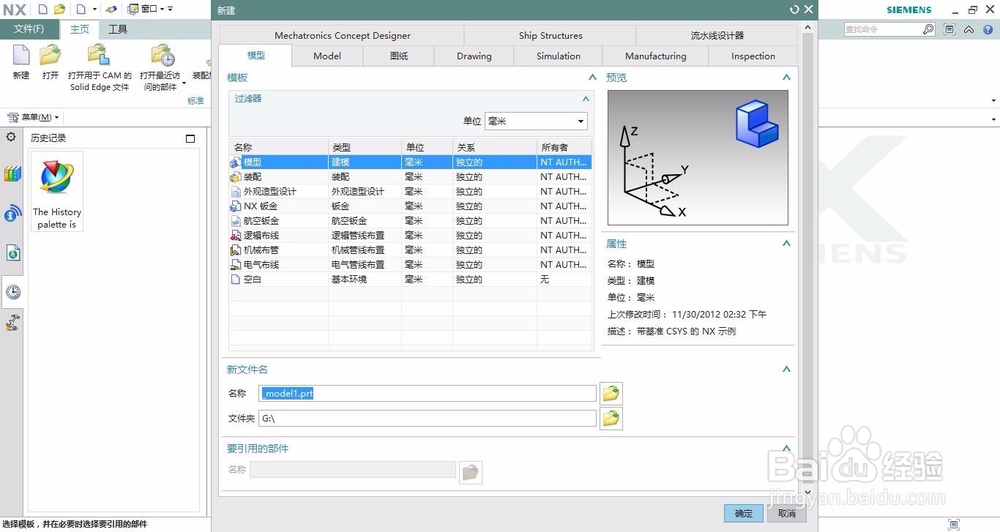Click the disabled part-reference folder icon
Image resolution: width=1000 pixels, height=532 pixels.
tap(470, 473)
